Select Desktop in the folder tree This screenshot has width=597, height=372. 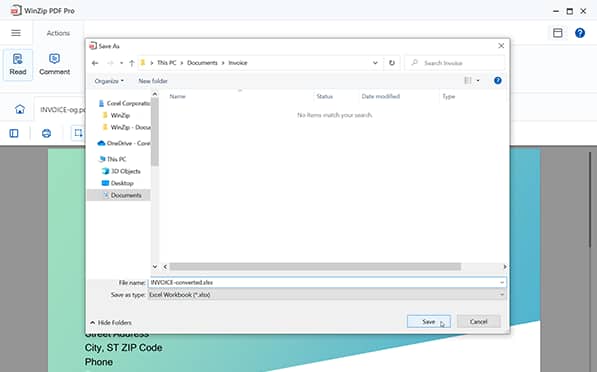118,183
